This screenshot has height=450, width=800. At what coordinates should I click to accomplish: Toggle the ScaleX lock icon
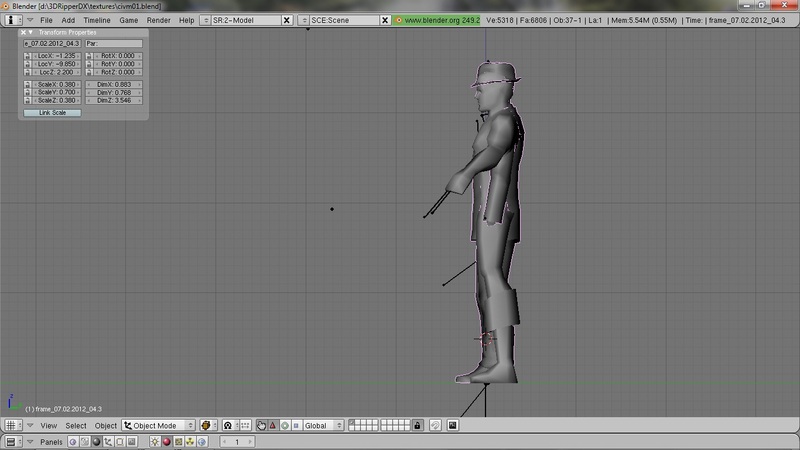pos(27,84)
